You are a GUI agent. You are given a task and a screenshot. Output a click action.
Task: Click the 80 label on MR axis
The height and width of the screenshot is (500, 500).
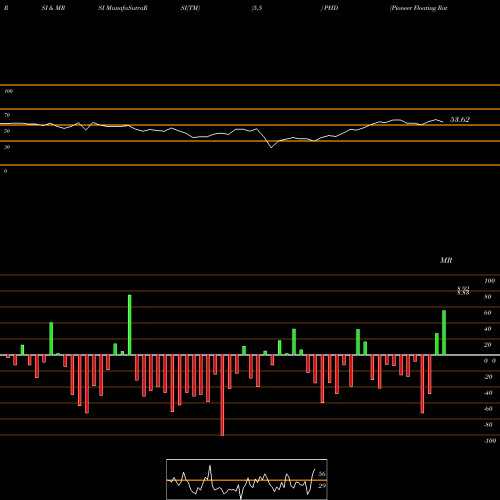click(x=488, y=297)
